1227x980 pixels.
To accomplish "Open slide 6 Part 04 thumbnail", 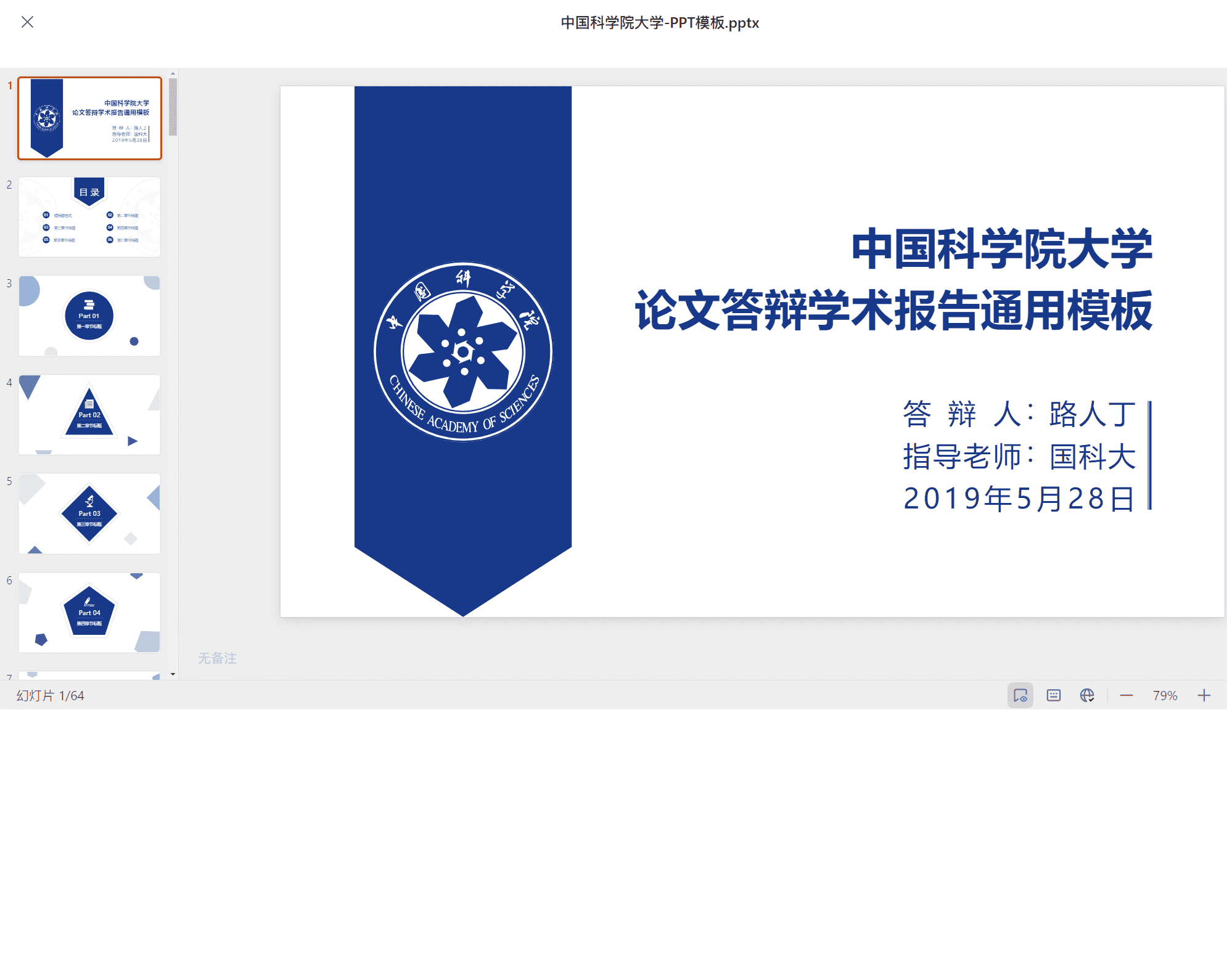I will (x=89, y=613).
